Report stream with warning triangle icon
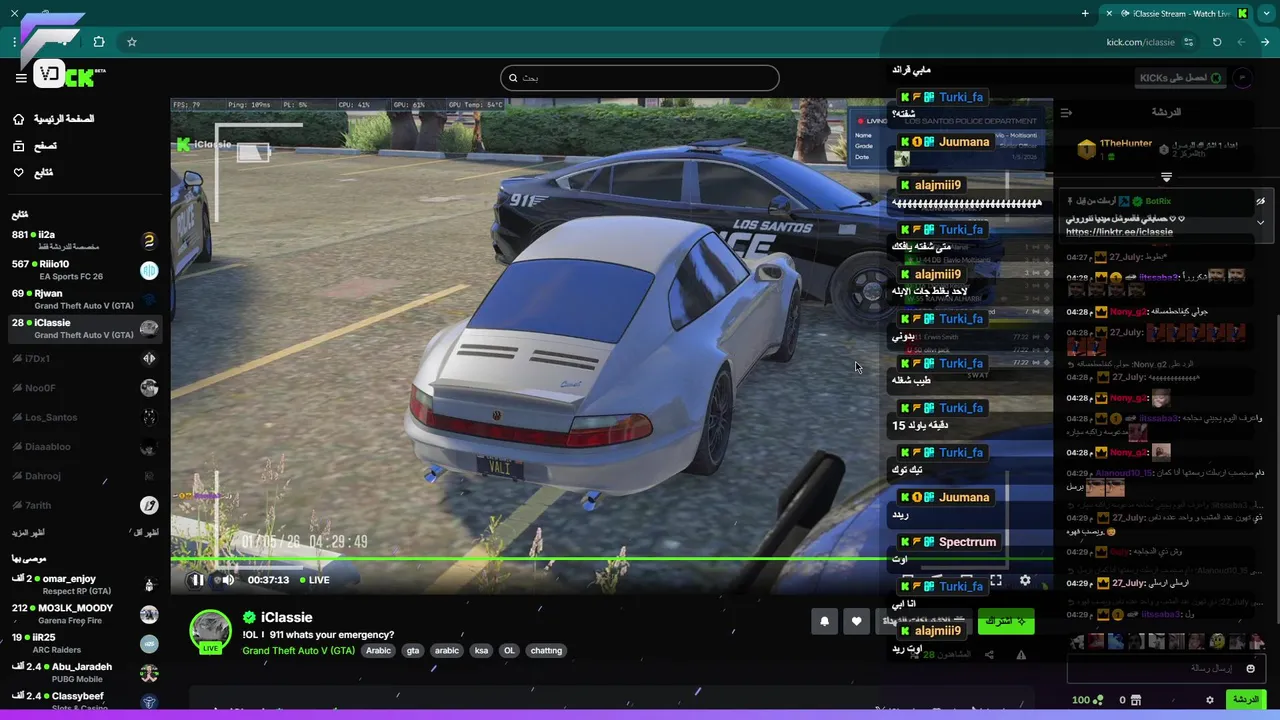The image size is (1280, 720). pyautogui.click(x=1021, y=655)
